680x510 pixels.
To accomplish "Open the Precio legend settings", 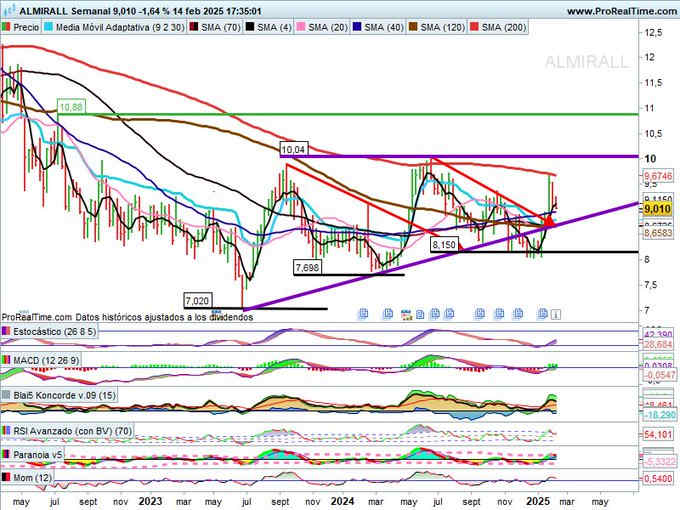I will point(21,27).
